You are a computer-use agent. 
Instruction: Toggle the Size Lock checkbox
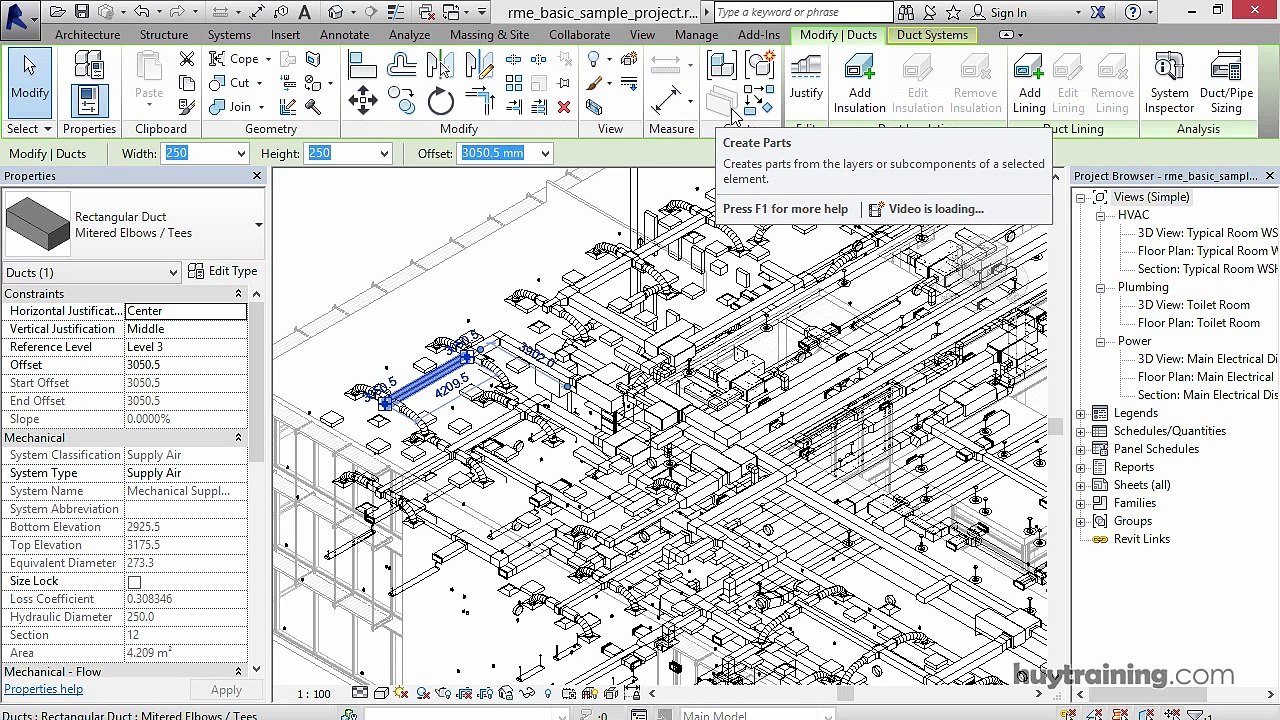click(134, 582)
